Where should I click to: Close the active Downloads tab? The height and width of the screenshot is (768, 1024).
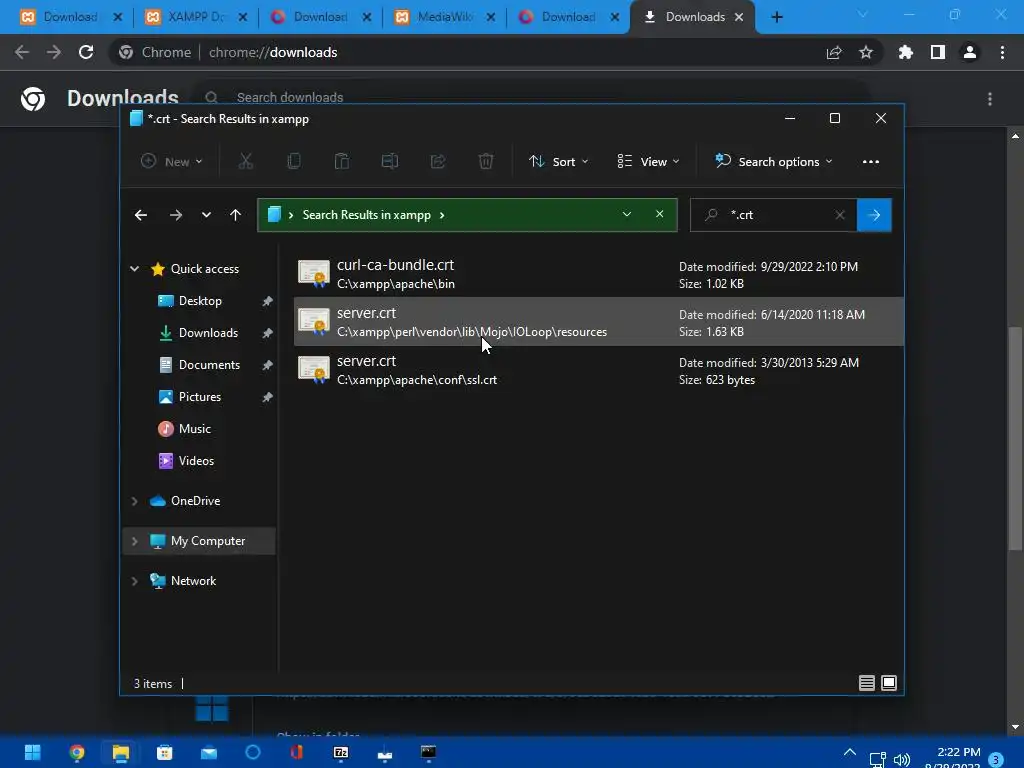click(739, 17)
